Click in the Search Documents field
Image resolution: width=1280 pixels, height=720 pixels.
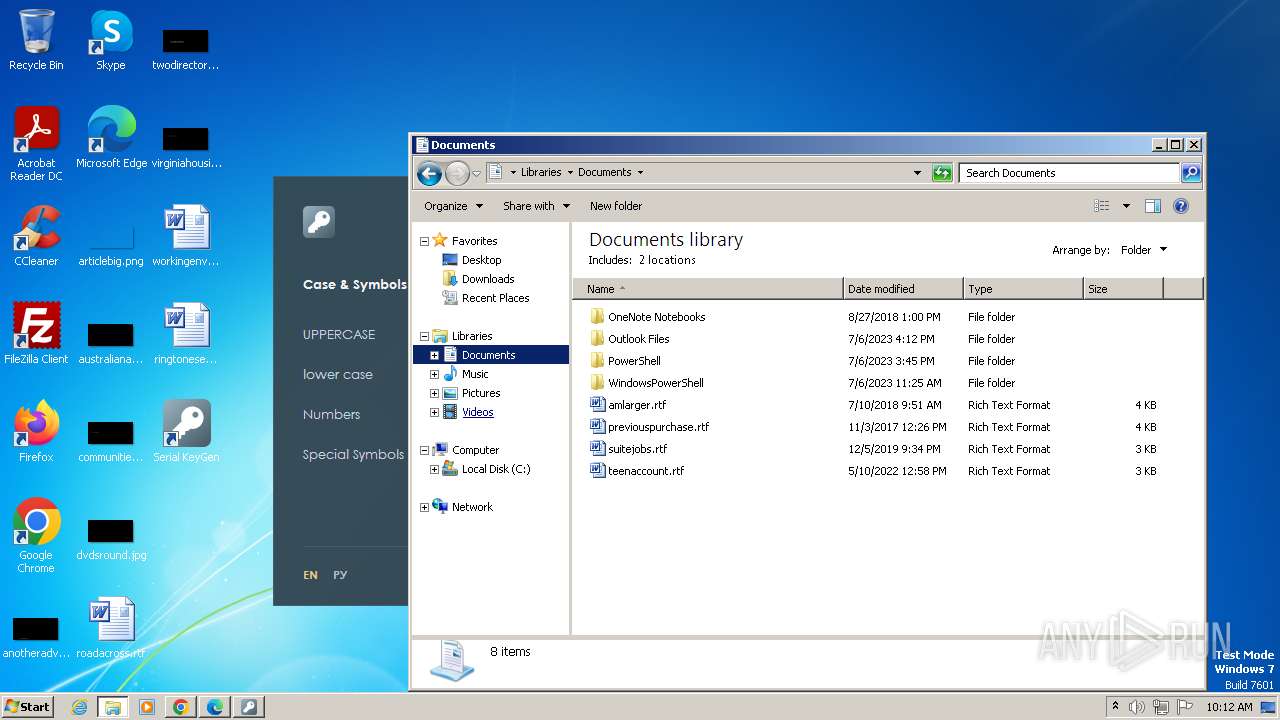[1068, 173]
